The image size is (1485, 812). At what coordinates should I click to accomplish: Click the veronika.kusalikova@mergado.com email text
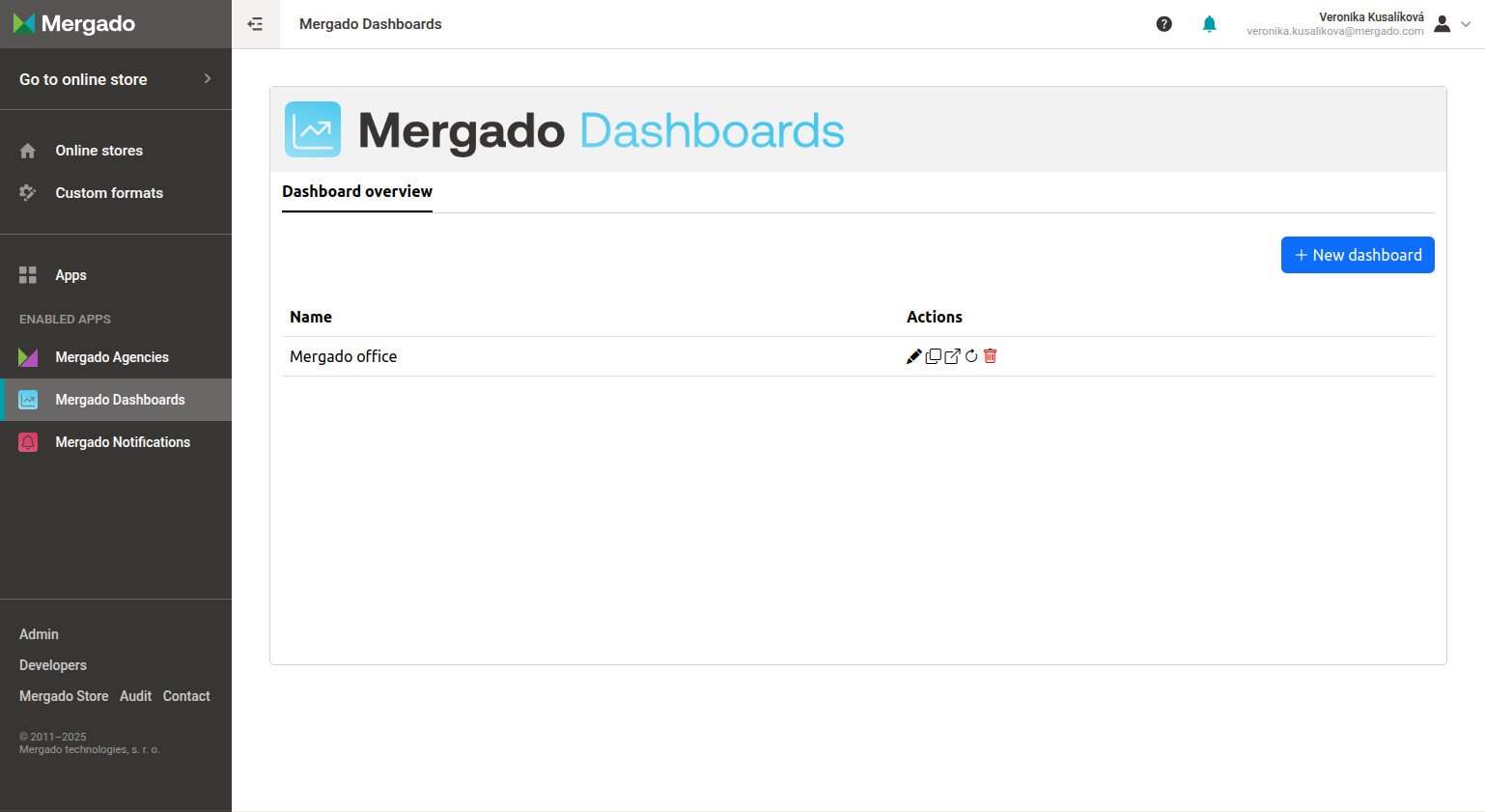pos(1335,32)
